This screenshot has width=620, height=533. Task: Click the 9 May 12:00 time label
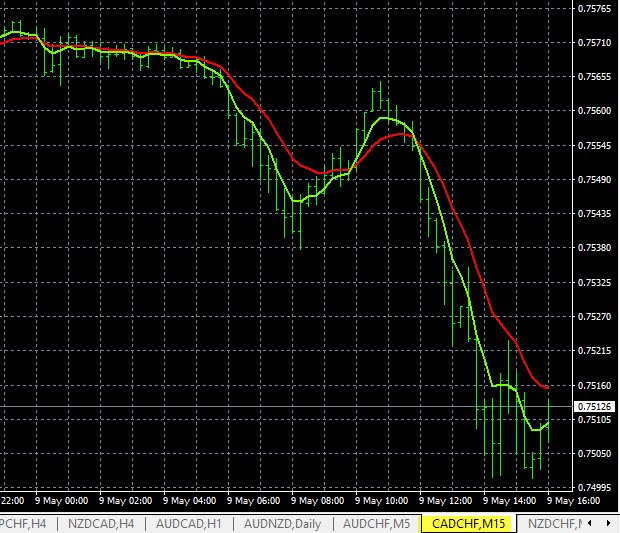click(446, 501)
